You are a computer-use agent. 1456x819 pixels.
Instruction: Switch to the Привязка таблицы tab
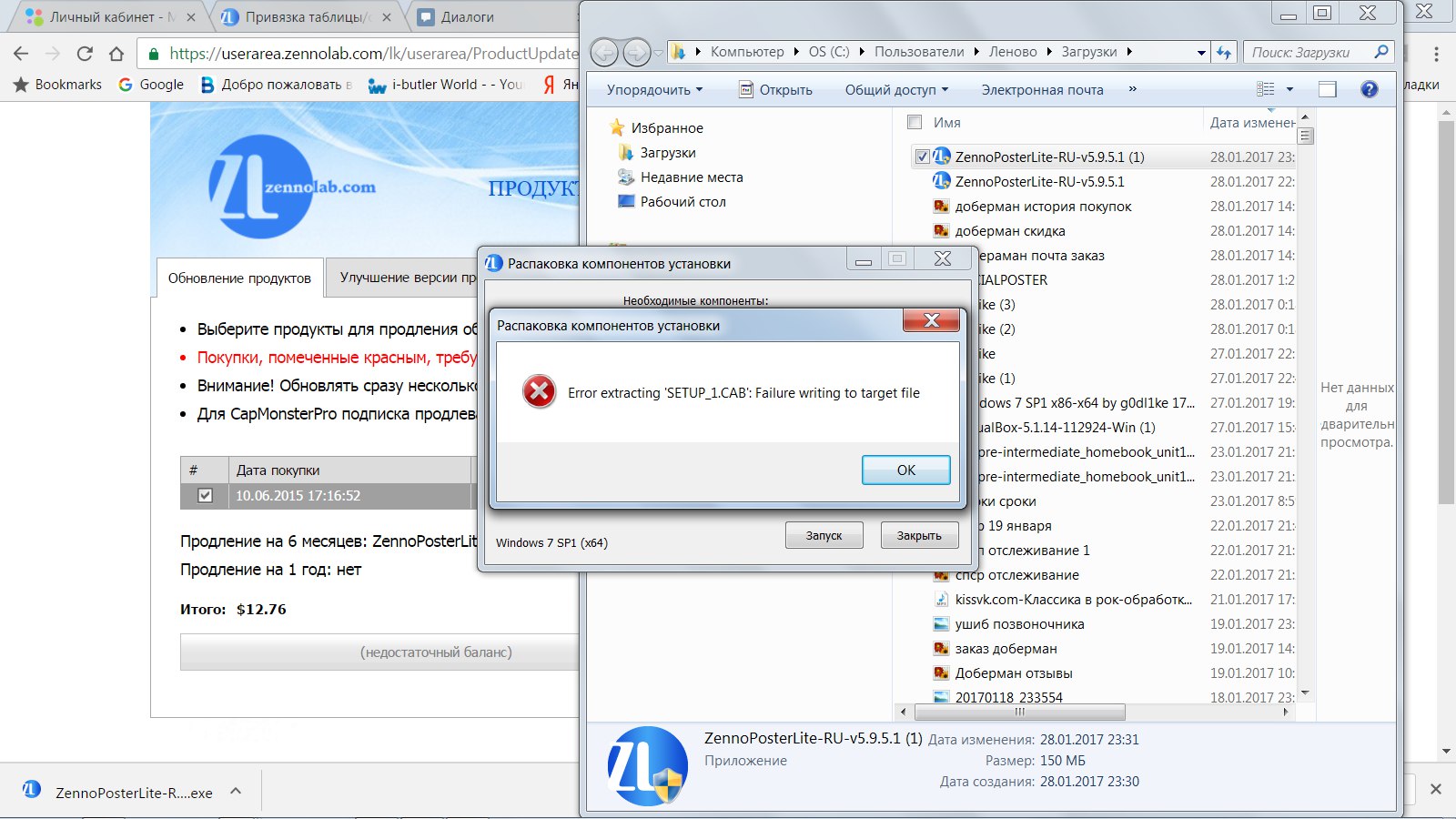308,16
